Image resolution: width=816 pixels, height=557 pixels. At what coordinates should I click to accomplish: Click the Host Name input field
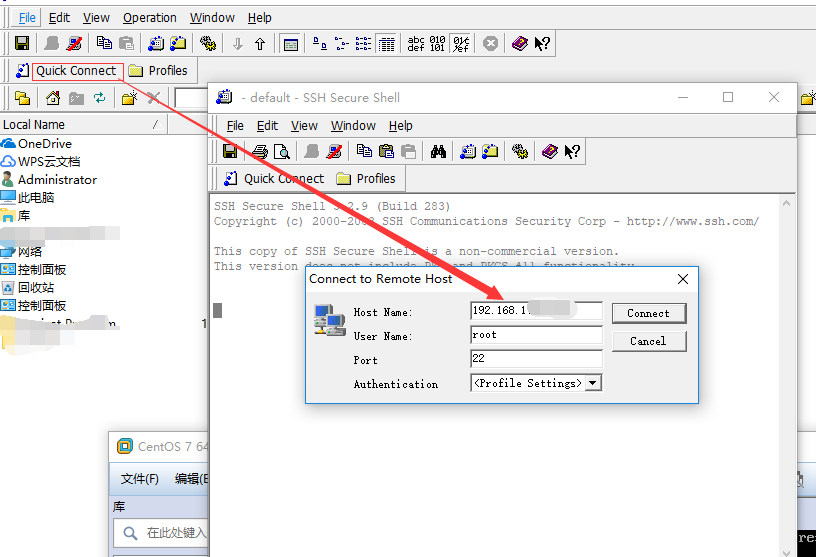[536, 310]
